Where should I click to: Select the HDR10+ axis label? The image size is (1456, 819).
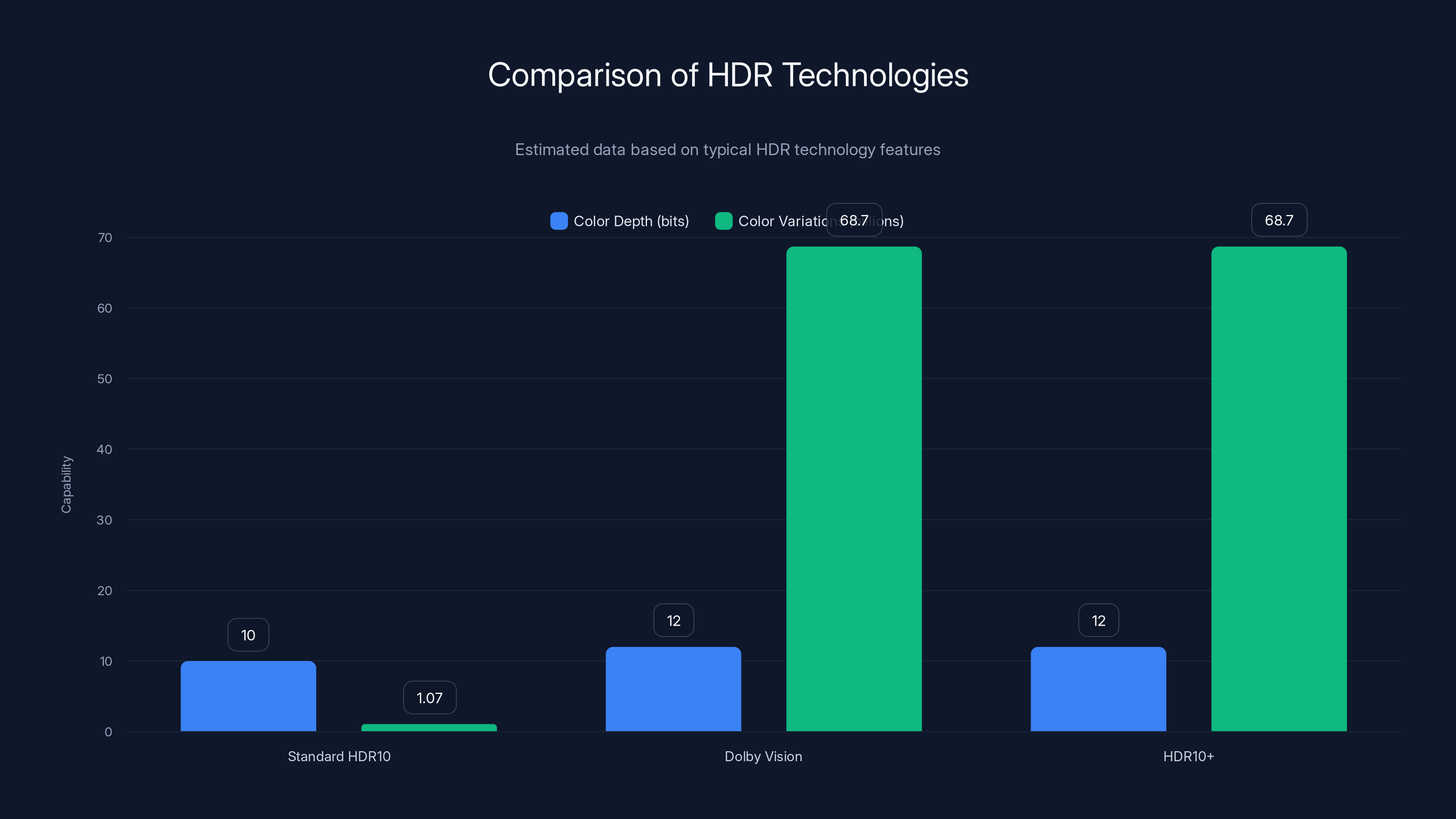[x=1188, y=756]
